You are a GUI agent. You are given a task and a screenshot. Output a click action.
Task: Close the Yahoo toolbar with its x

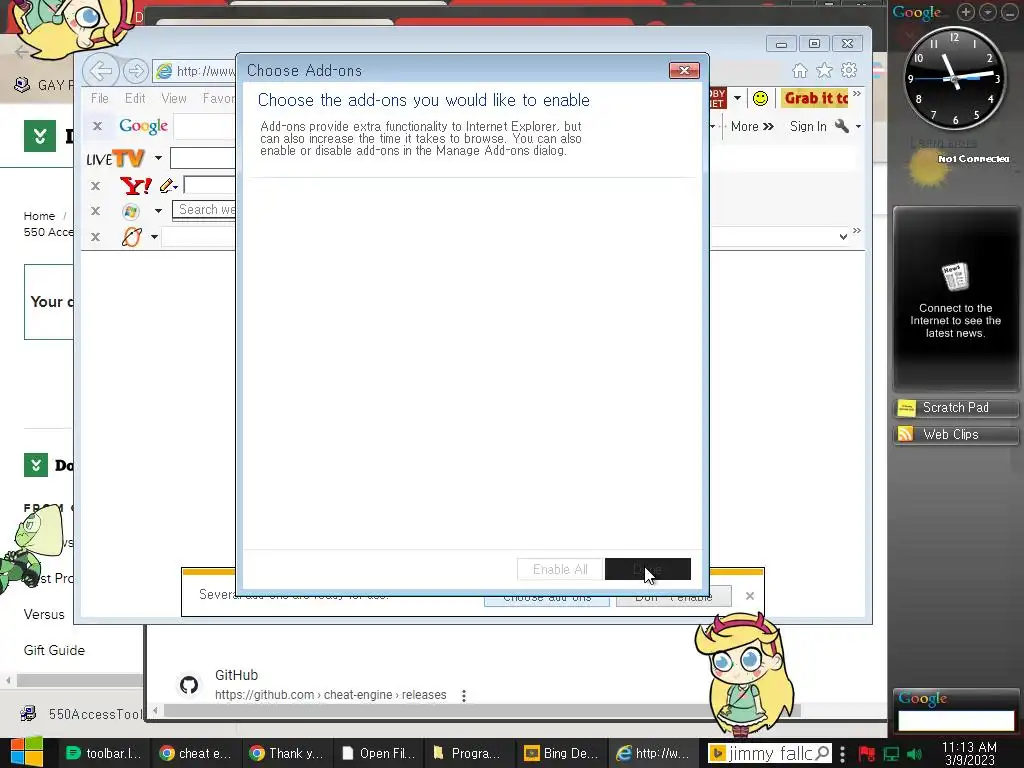pos(95,186)
